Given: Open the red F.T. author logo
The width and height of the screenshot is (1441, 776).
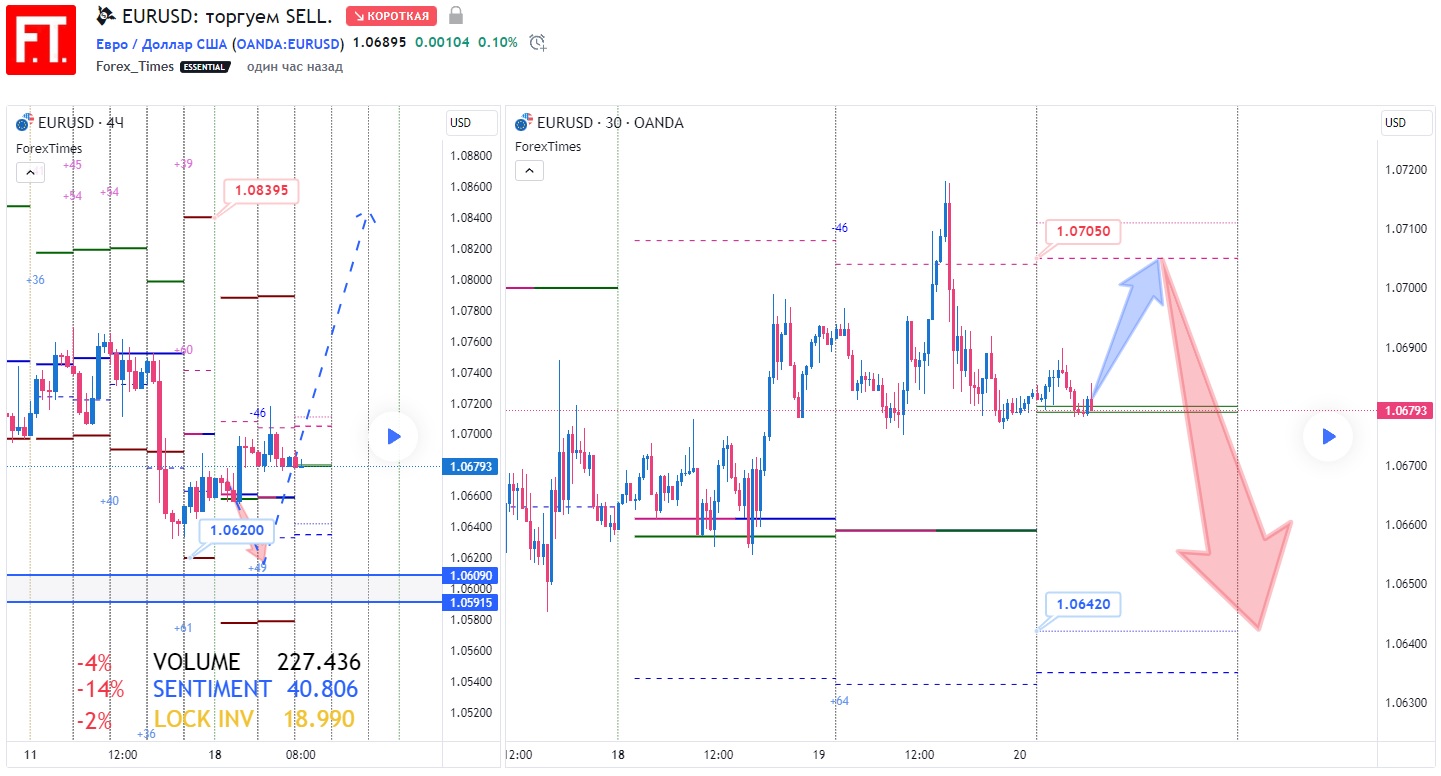Looking at the screenshot, I should pos(41,40).
